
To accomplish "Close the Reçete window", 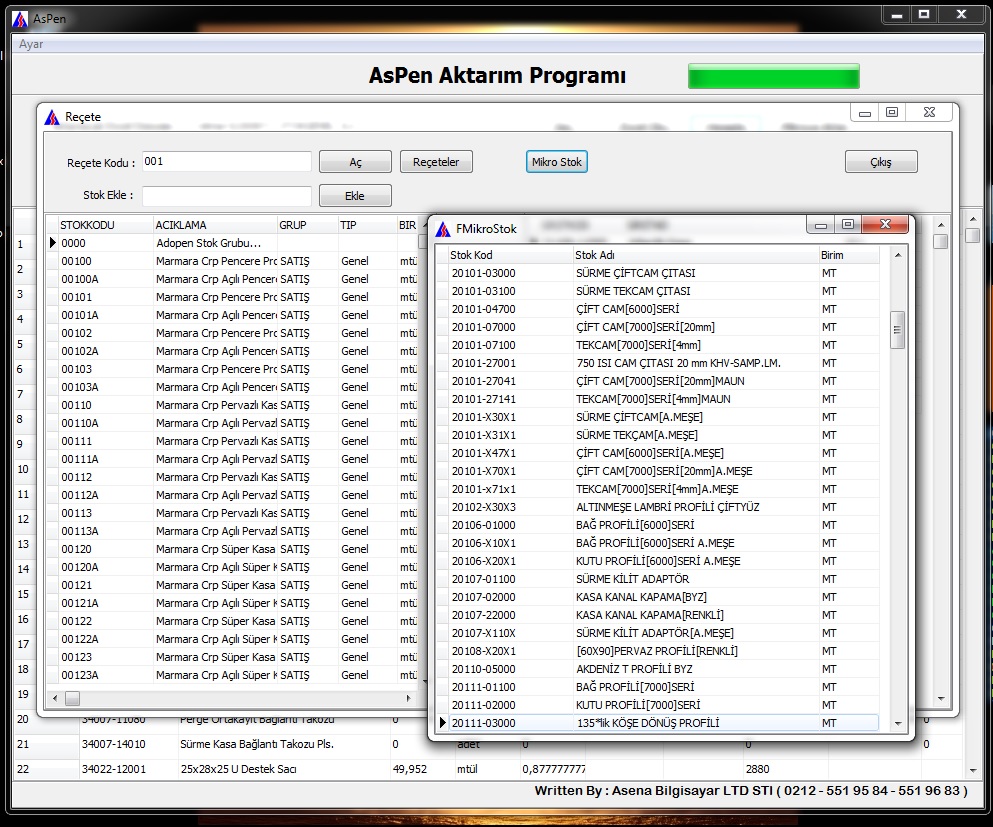I will (929, 112).
